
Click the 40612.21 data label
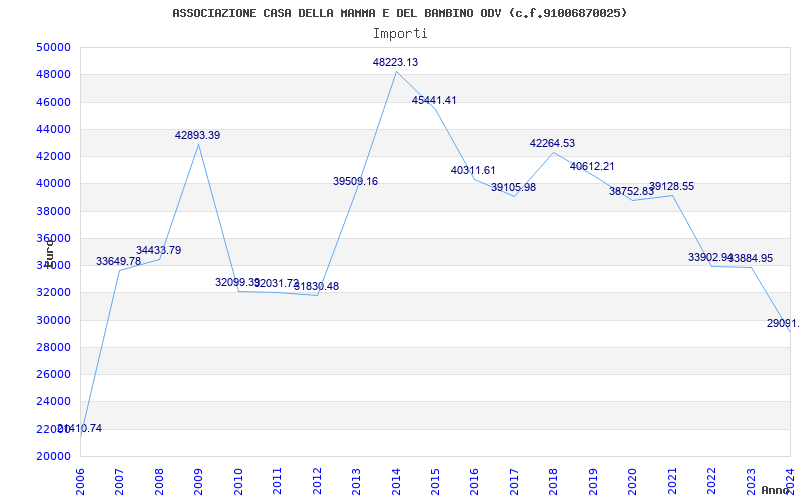pos(592,166)
